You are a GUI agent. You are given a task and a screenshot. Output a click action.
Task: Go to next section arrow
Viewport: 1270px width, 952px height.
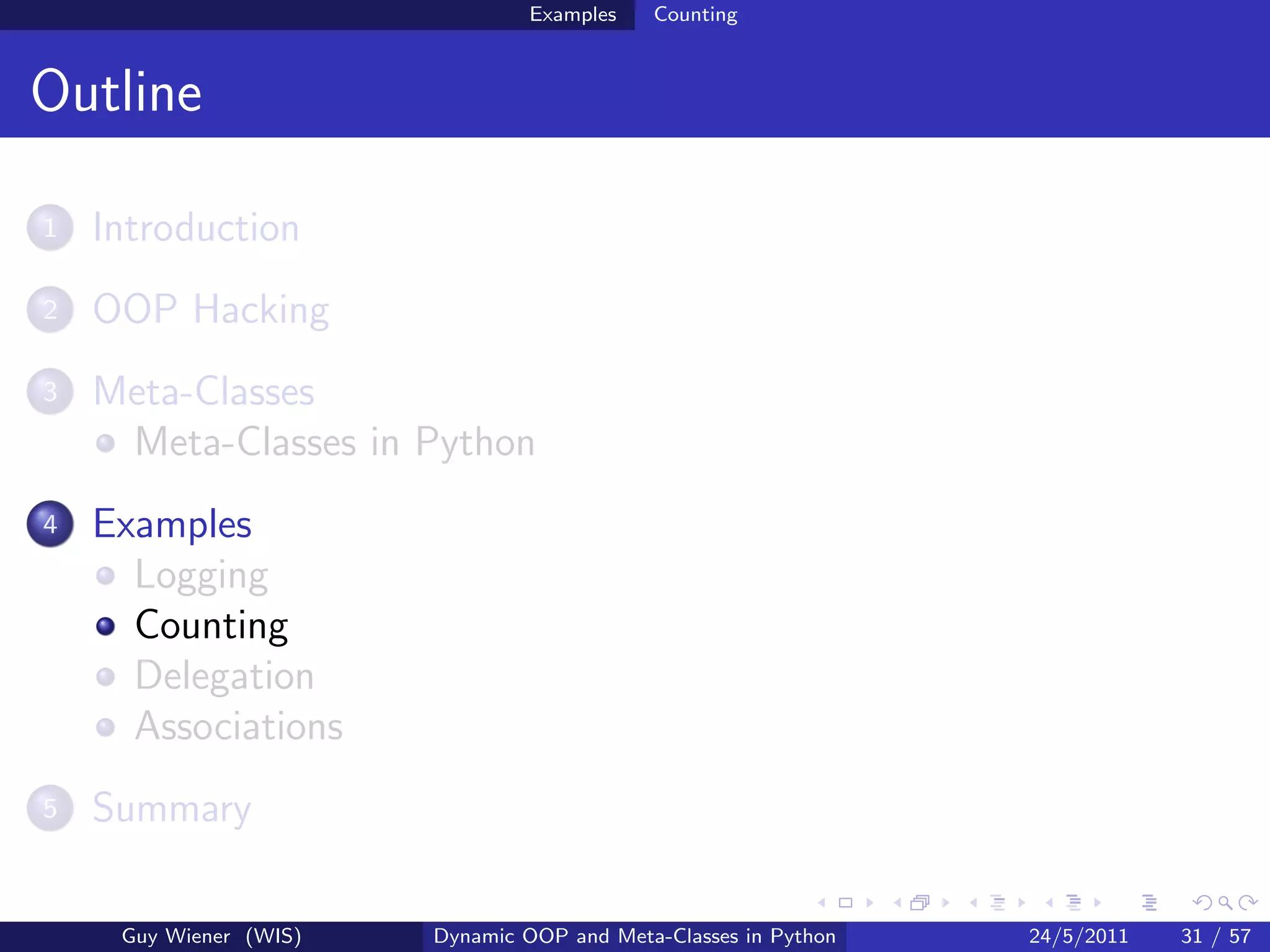point(1098,903)
